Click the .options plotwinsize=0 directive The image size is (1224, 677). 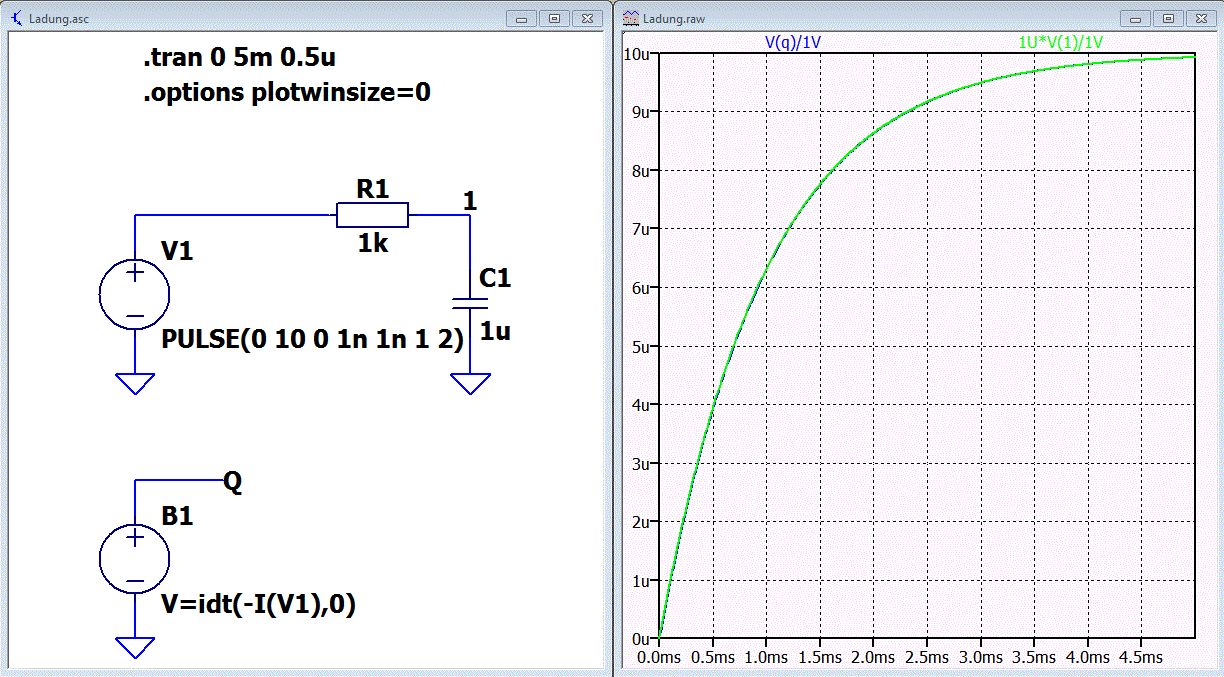click(287, 93)
